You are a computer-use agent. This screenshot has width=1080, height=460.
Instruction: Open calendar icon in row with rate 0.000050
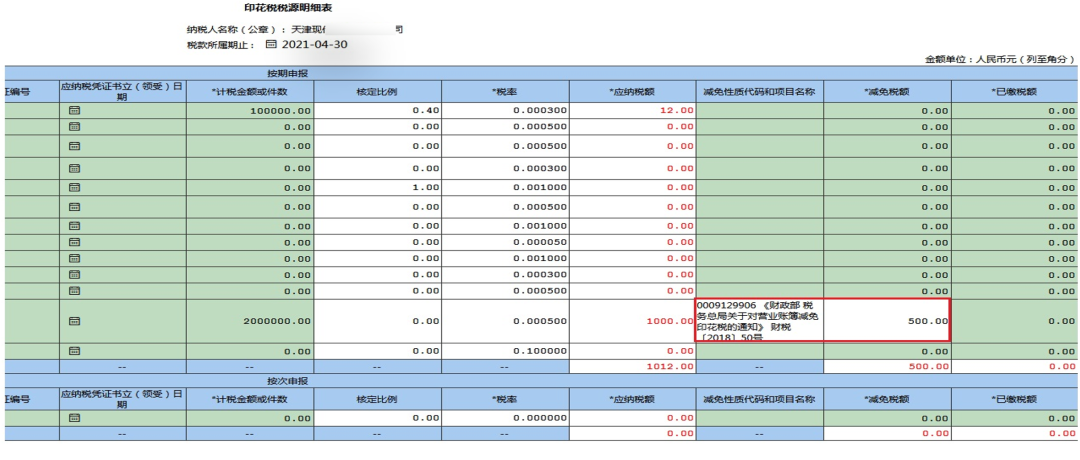click(74, 242)
